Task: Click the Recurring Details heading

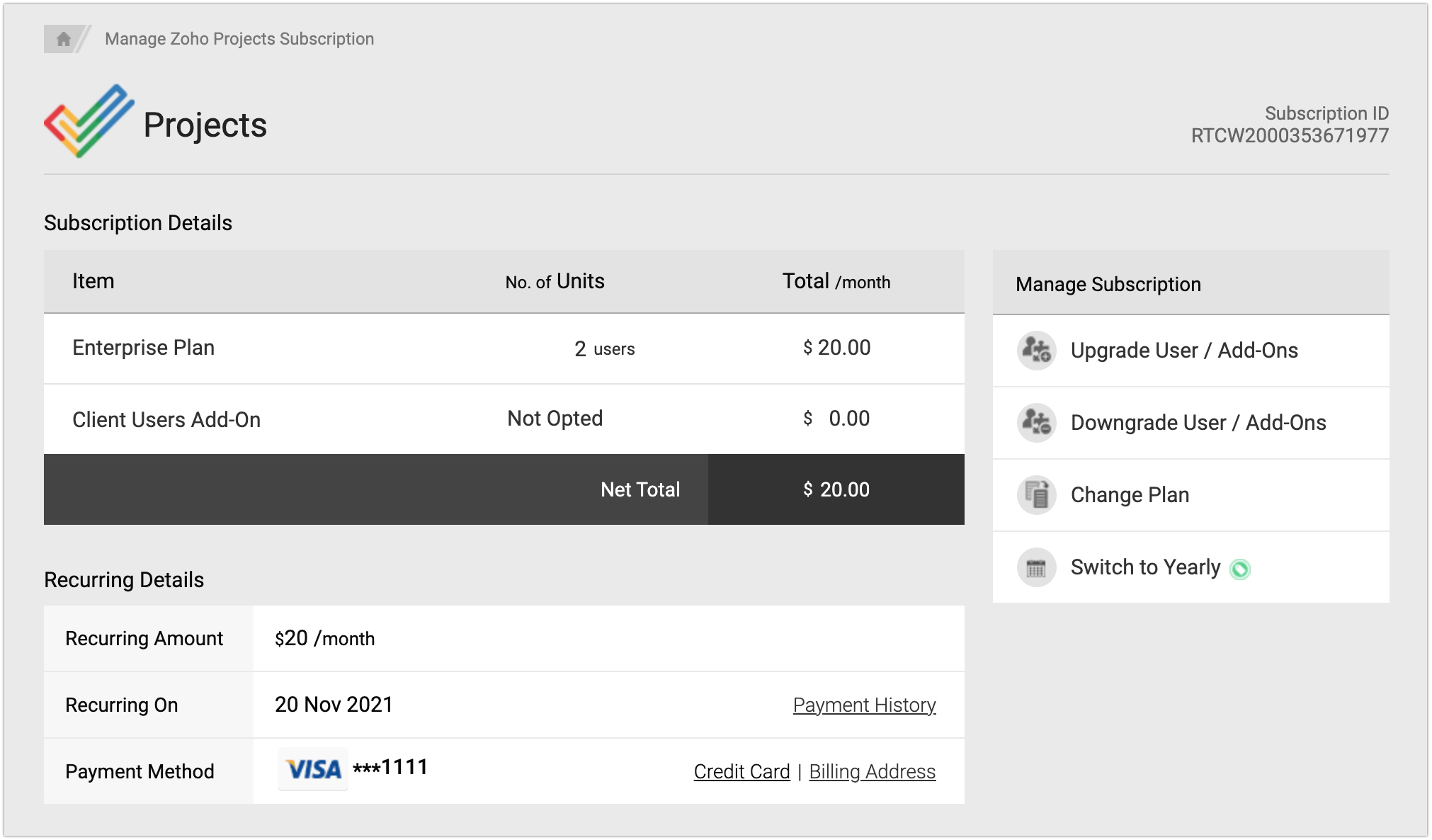Action: (124, 580)
